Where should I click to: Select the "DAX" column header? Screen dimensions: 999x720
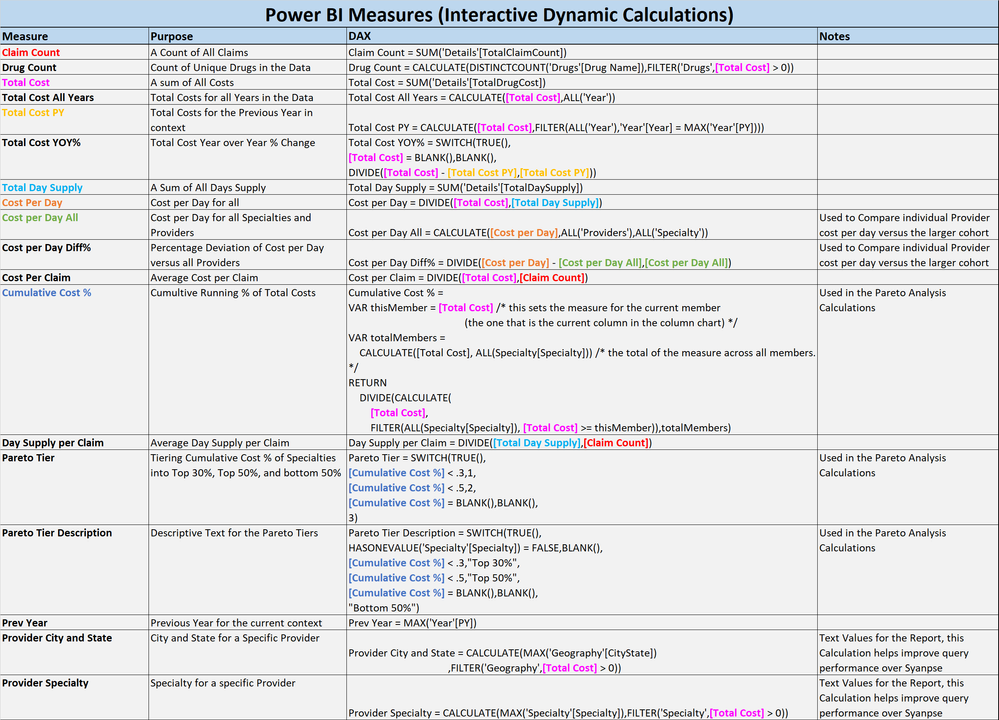pyautogui.click(x=582, y=36)
